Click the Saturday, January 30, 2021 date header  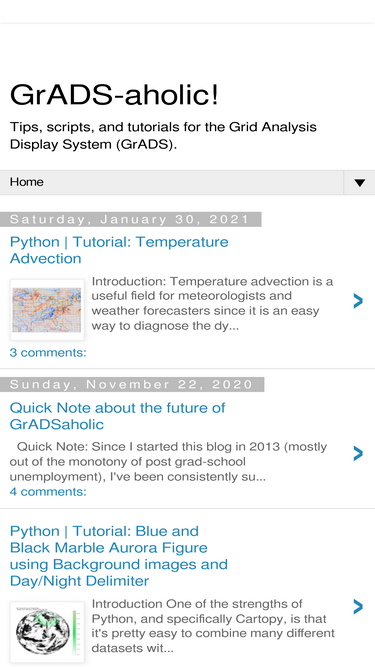[x=131, y=219]
